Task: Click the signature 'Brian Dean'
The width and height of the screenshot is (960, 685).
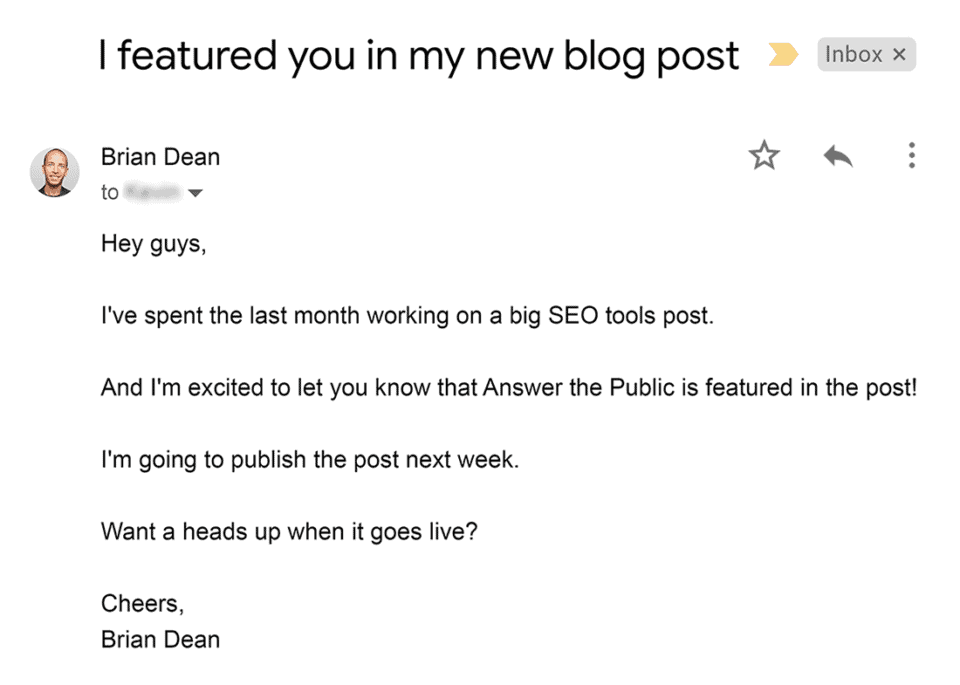Action: [160, 639]
